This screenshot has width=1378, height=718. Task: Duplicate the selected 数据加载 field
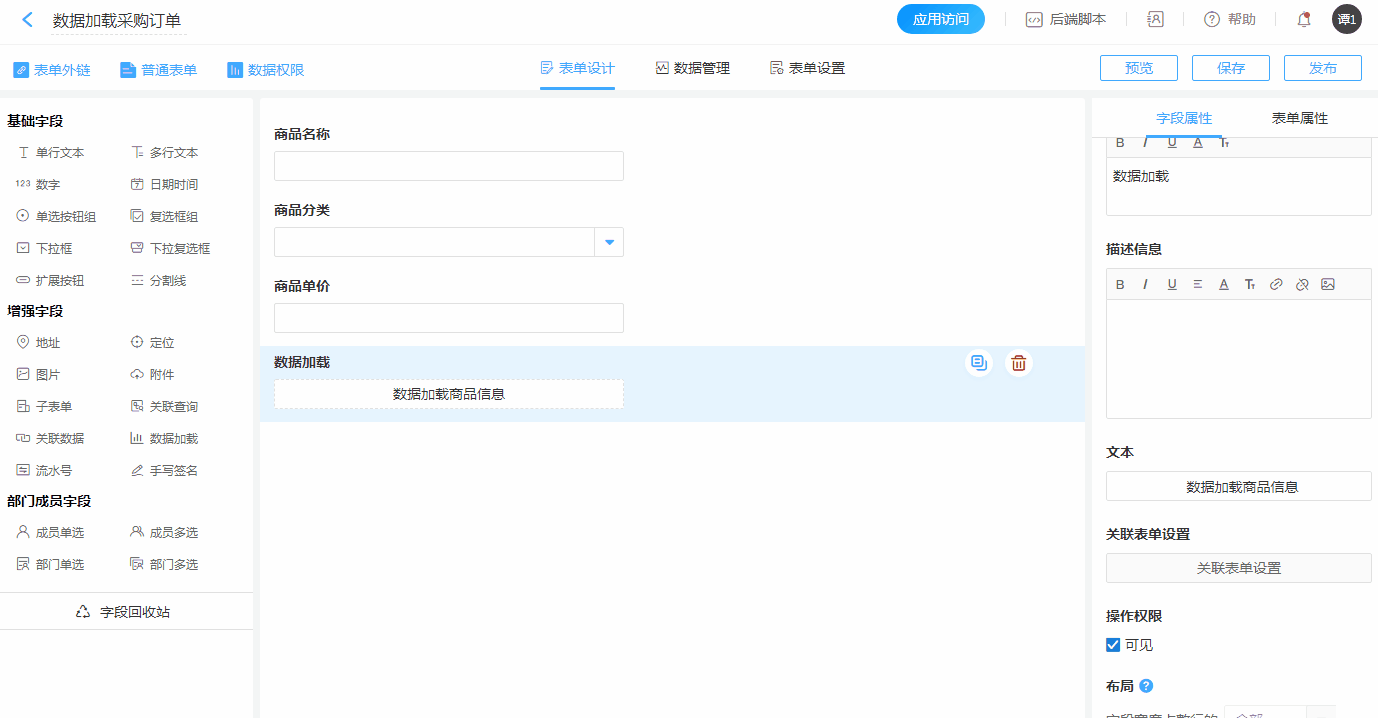(979, 363)
